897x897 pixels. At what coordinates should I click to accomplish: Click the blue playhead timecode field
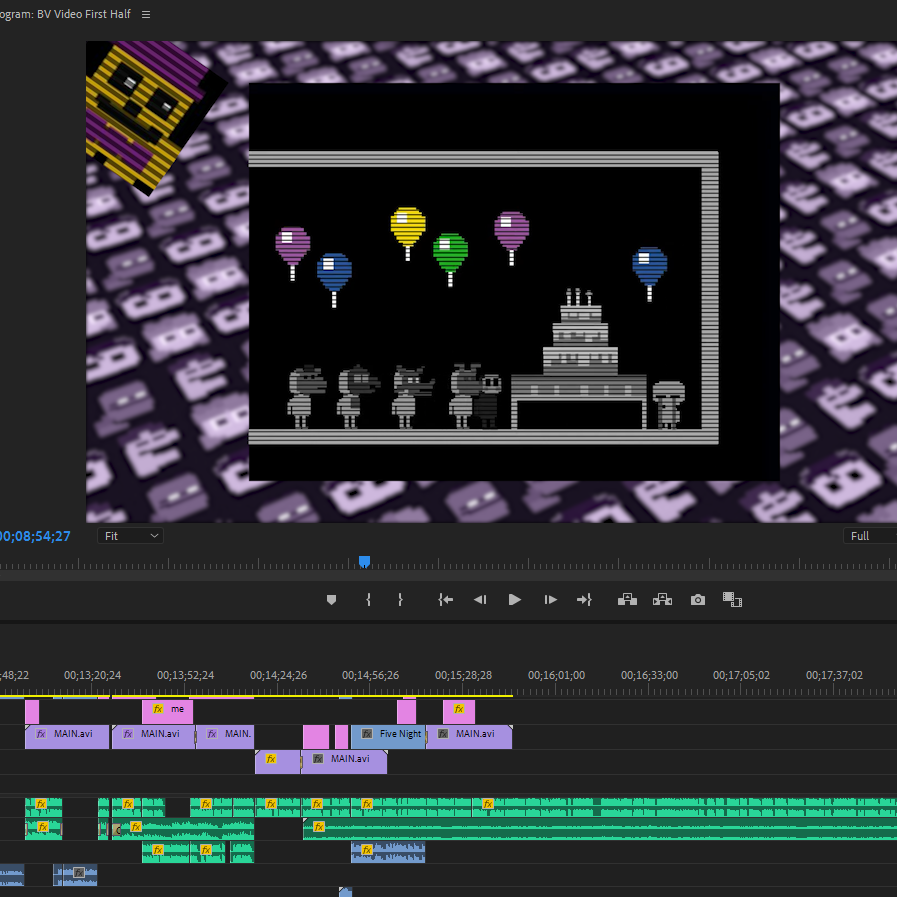34,537
